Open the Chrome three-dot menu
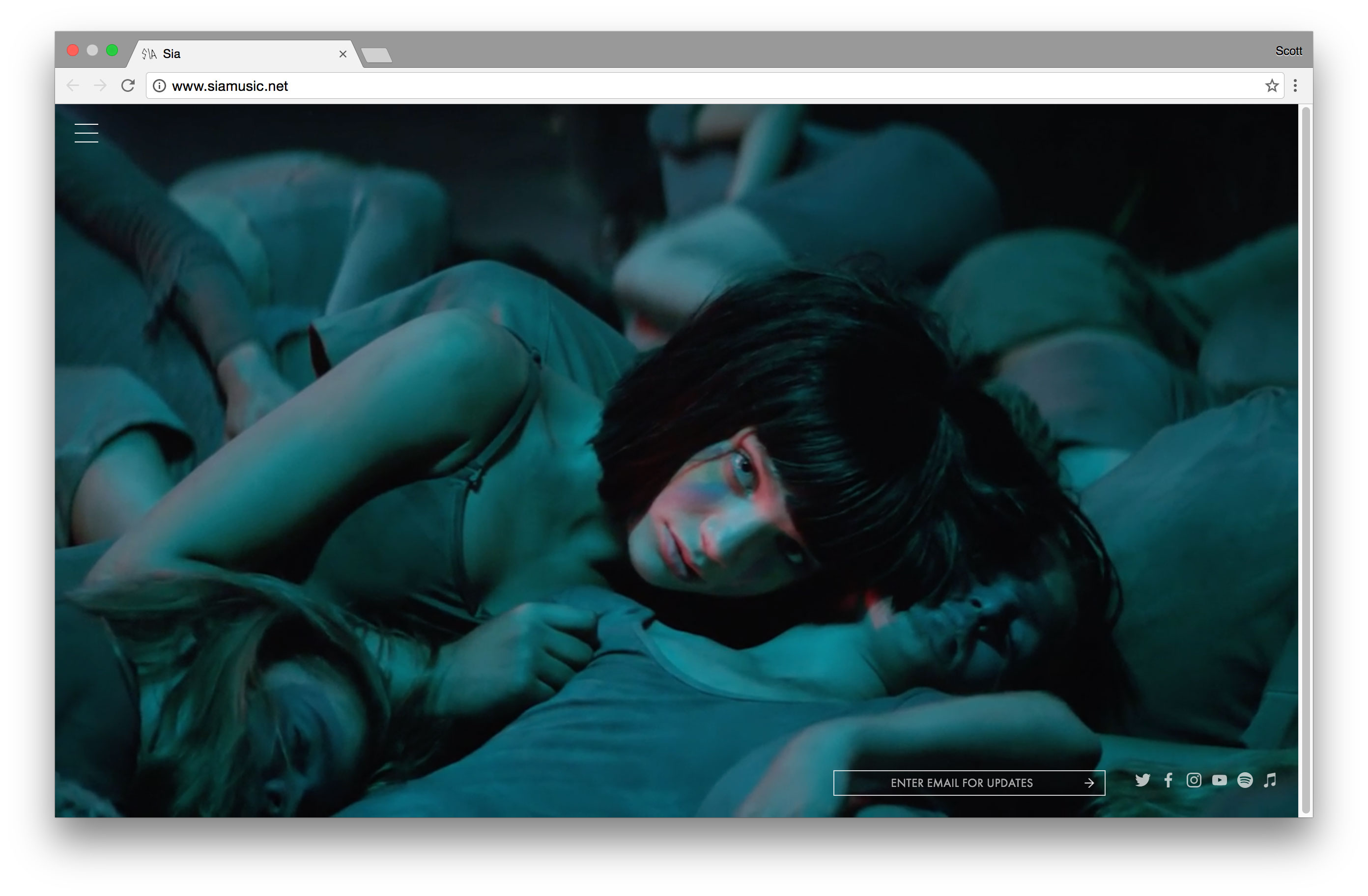 (x=1295, y=85)
